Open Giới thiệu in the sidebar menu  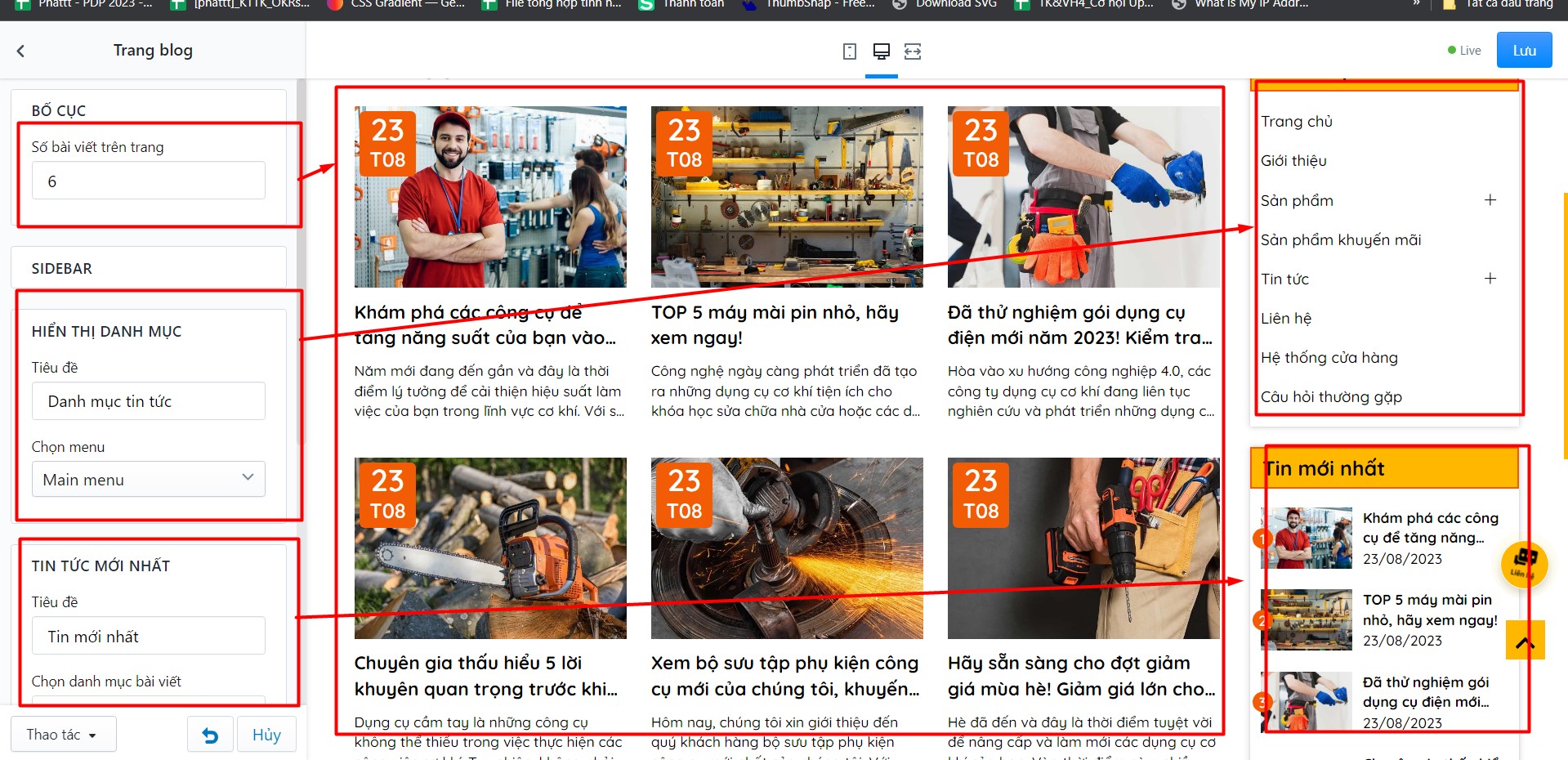click(1293, 161)
